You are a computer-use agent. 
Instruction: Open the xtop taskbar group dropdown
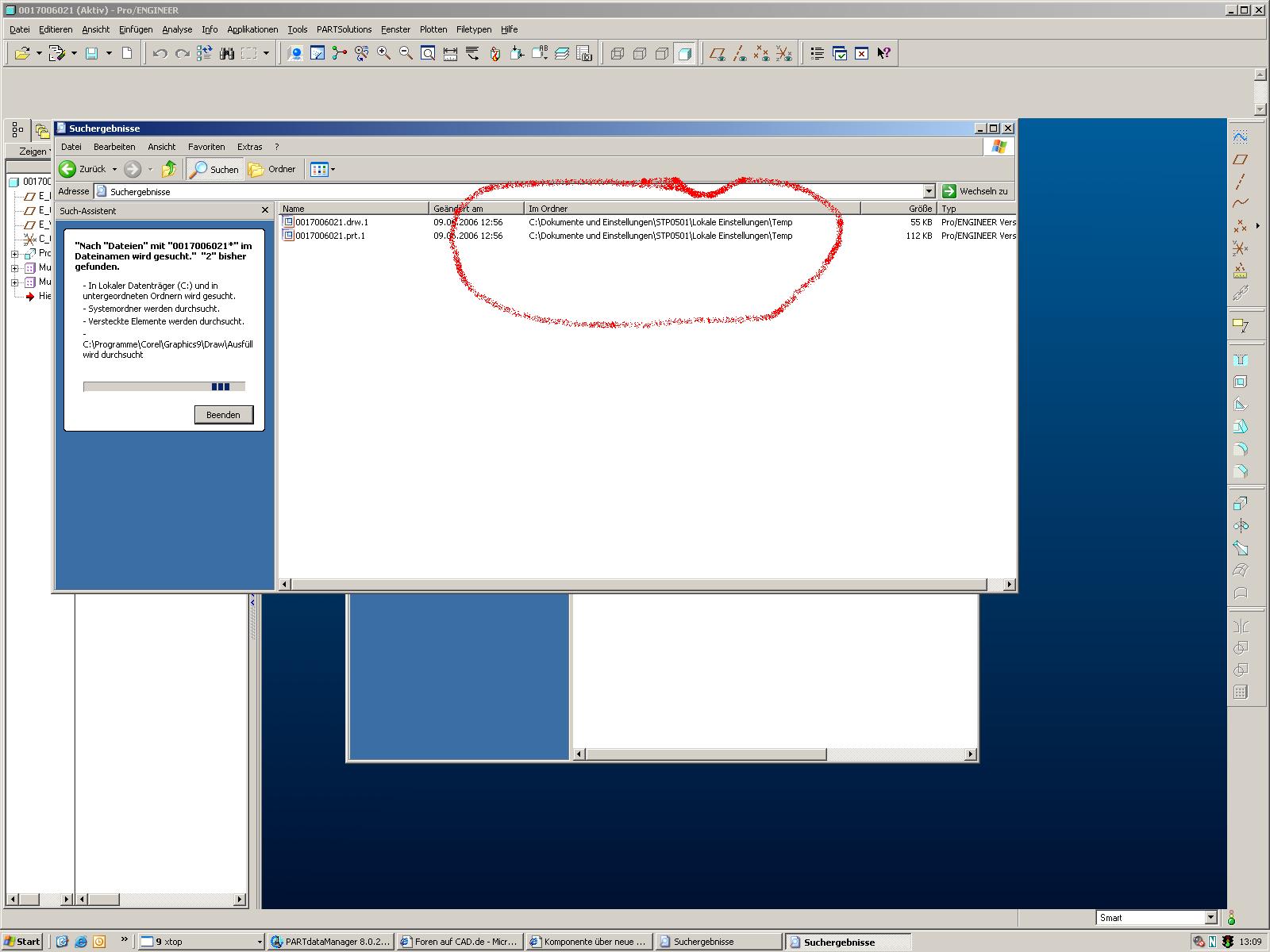pyautogui.click(x=259, y=942)
